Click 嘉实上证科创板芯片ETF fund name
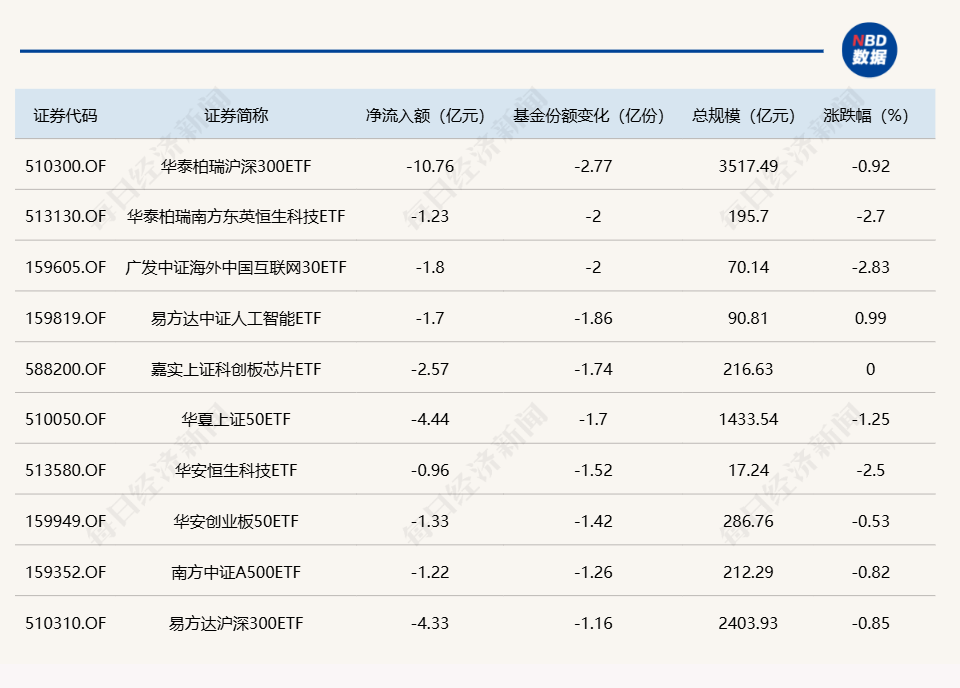The width and height of the screenshot is (960, 688). pos(236,369)
